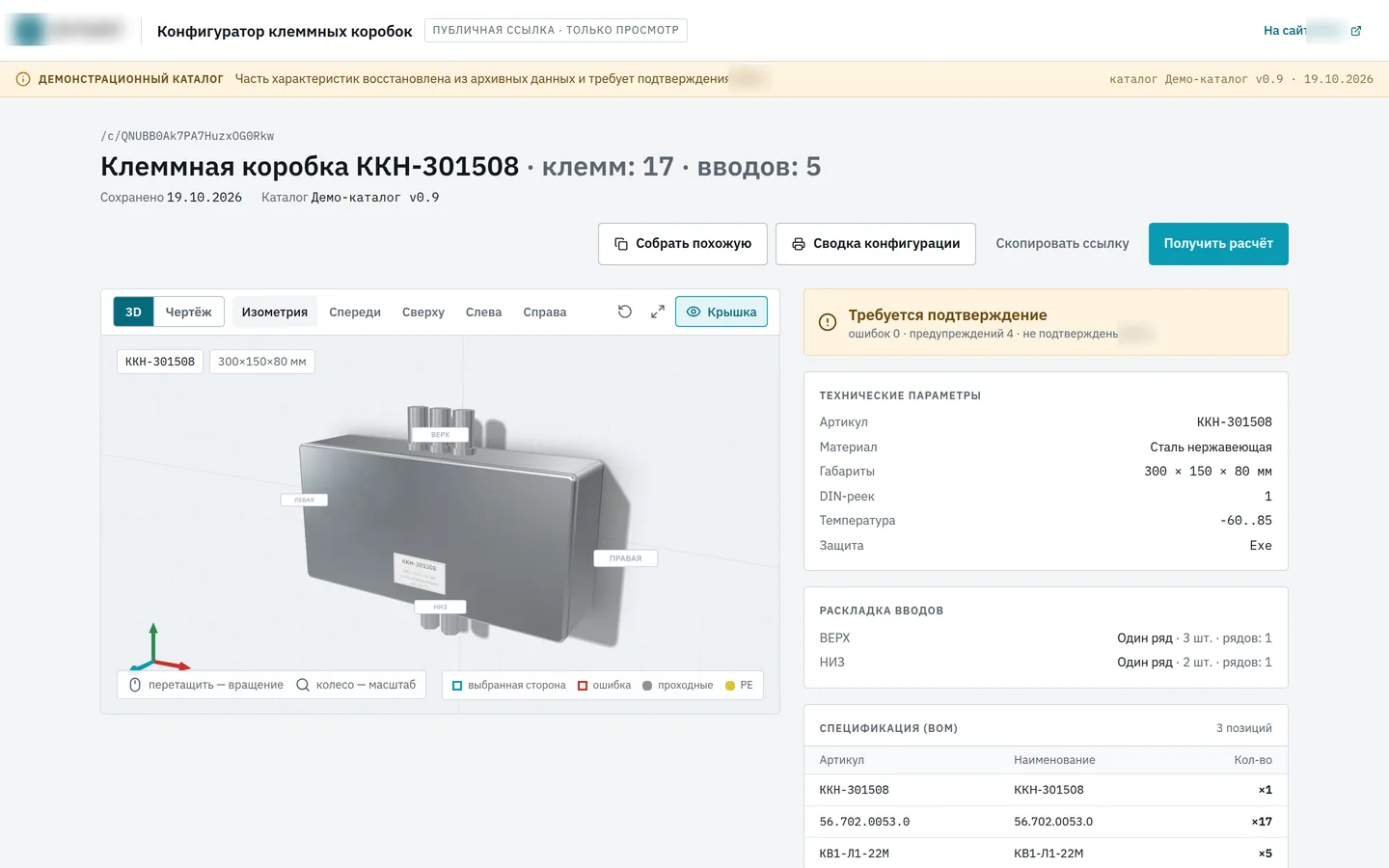Click the warning icon in Требуется подтверждение

pos(828,322)
